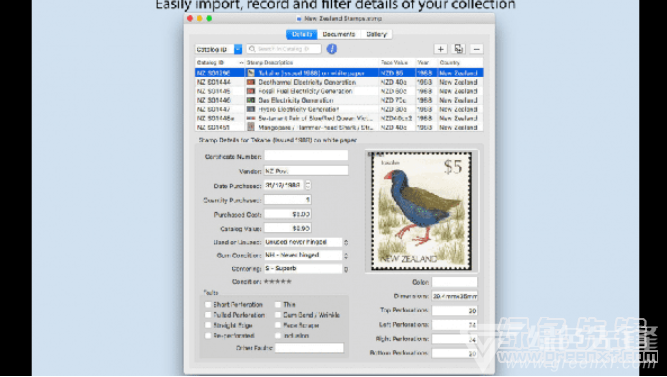Open the blue info button
This screenshot has height=377, width=667.
pyautogui.click(x=332, y=49)
